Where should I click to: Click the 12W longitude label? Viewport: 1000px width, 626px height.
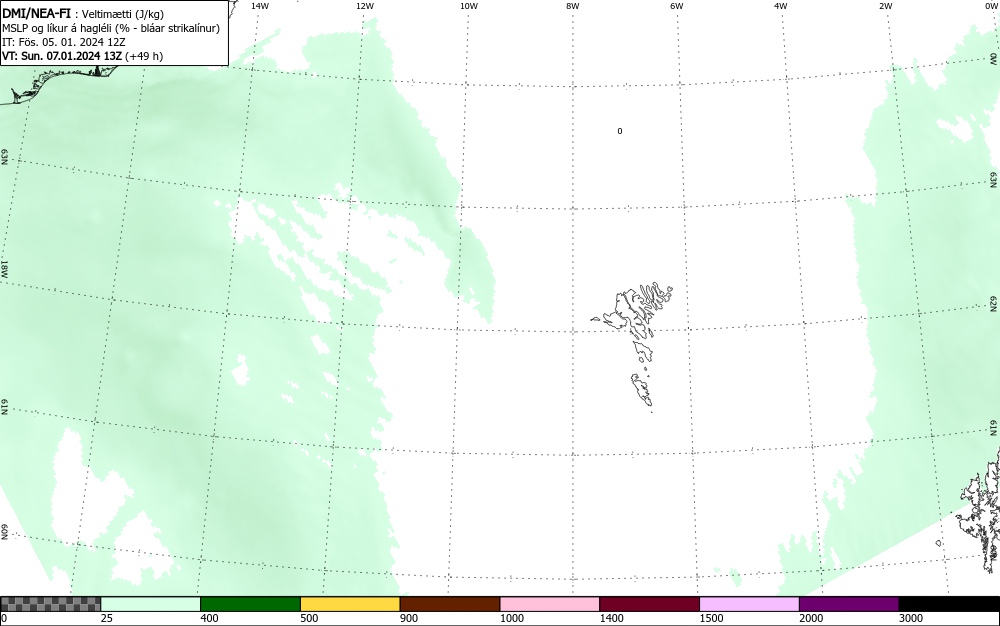pyautogui.click(x=364, y=6)
